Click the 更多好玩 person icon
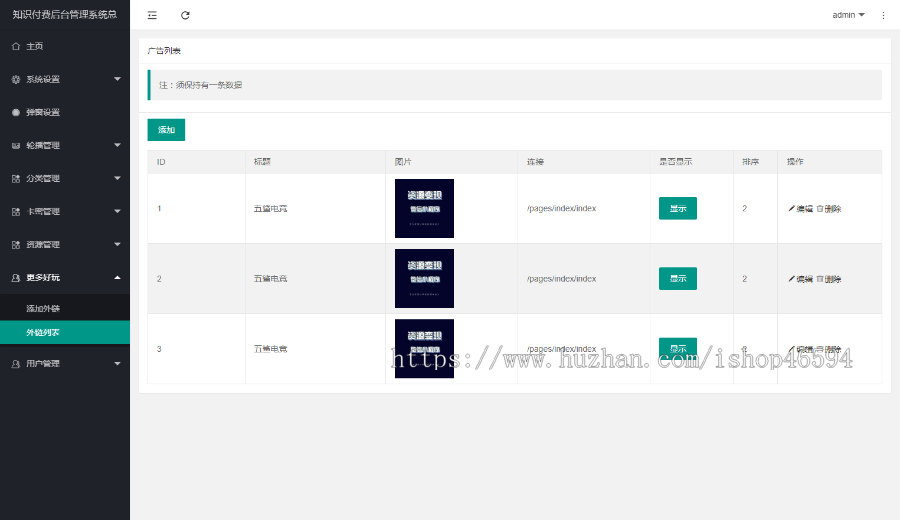This screenshot has width=900, height=520. (x=16, y=278)
